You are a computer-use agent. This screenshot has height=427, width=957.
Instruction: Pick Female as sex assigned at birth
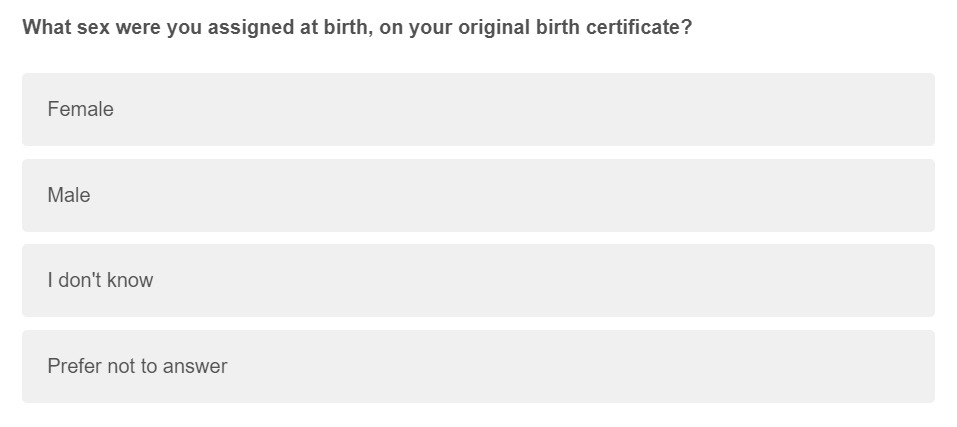(x=478, y=109)
